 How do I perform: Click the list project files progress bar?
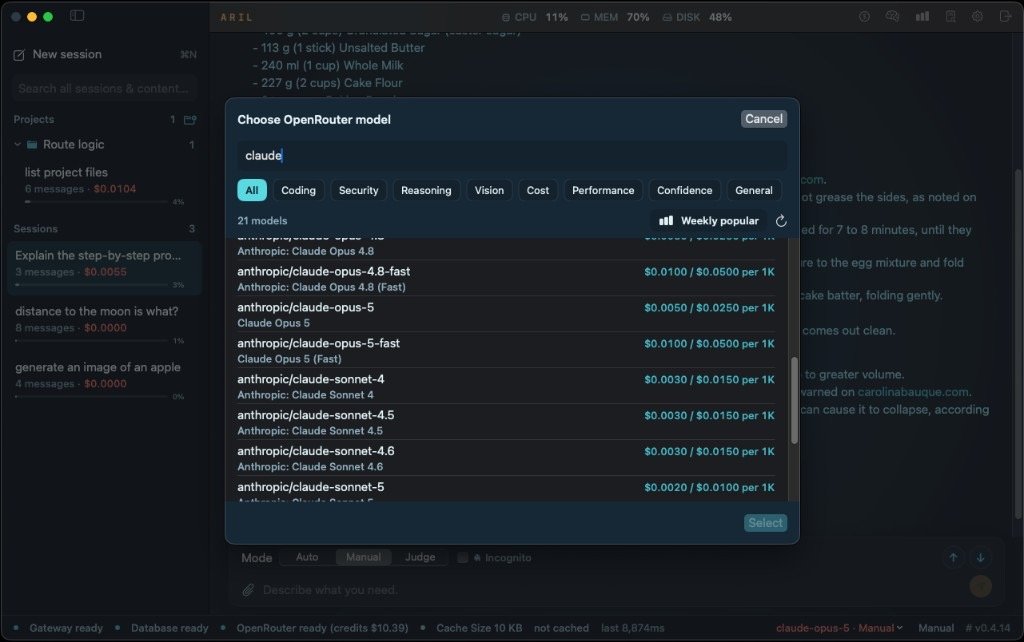[x=95, y=202]
